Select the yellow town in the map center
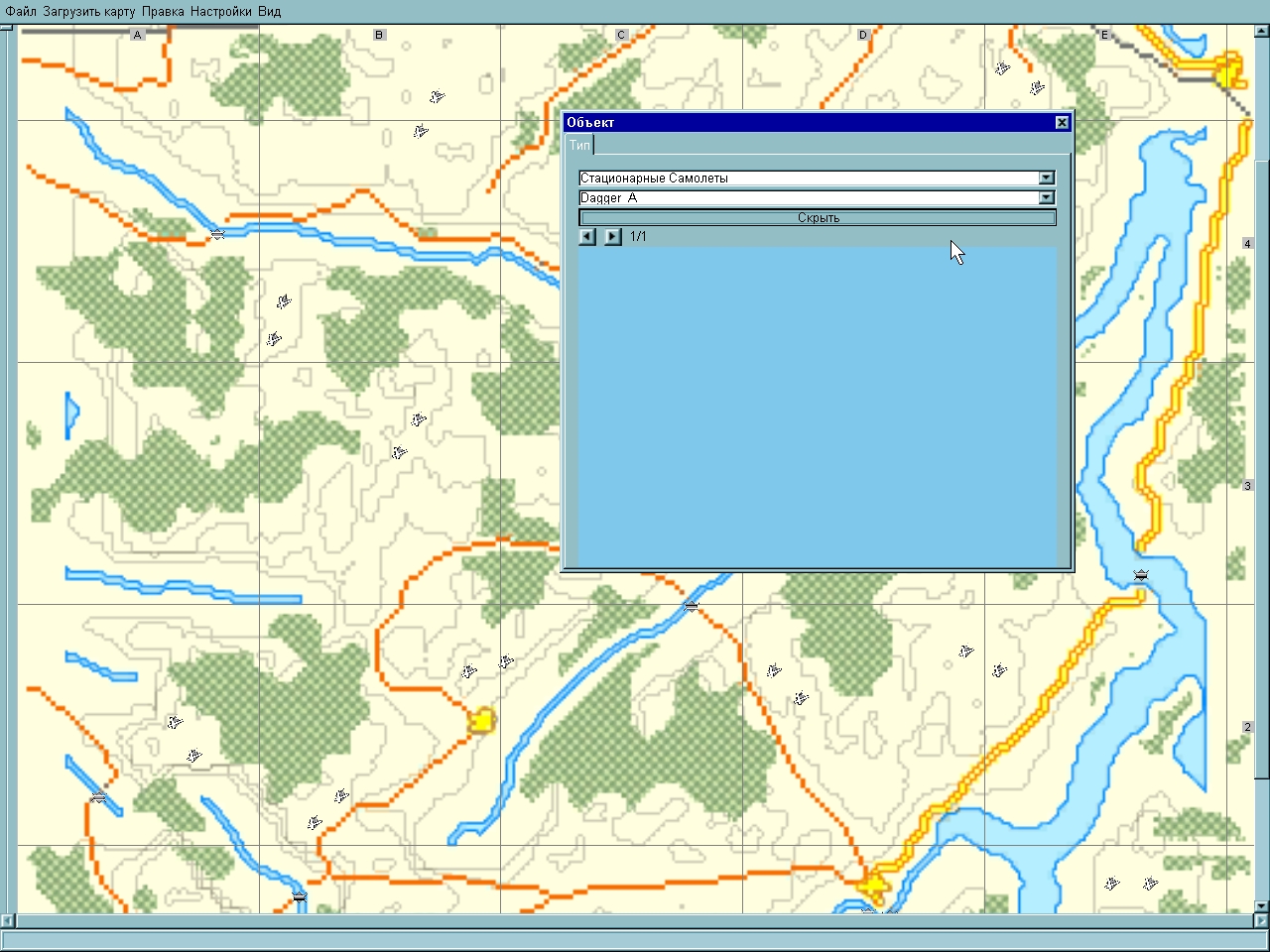 click(x=481, y=721)
